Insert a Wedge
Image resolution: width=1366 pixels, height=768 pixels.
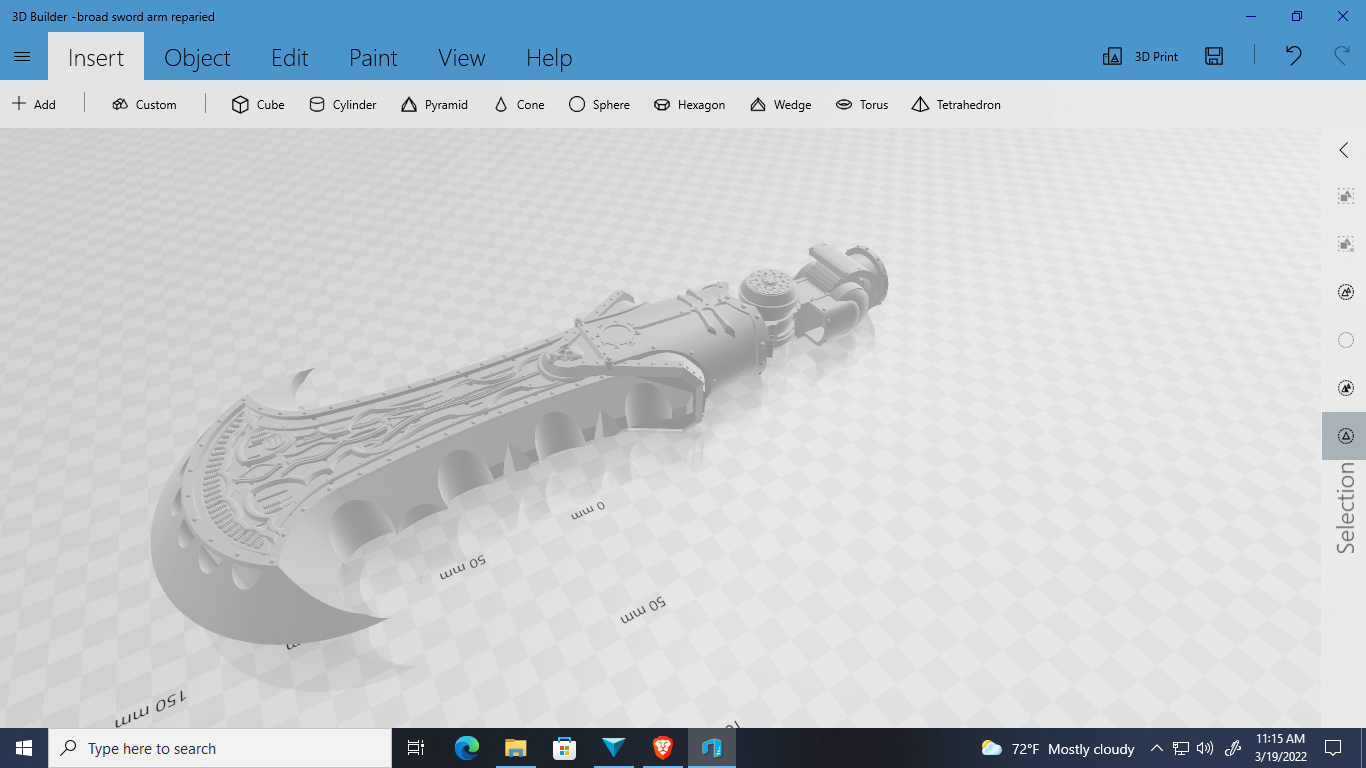[780, 104]
